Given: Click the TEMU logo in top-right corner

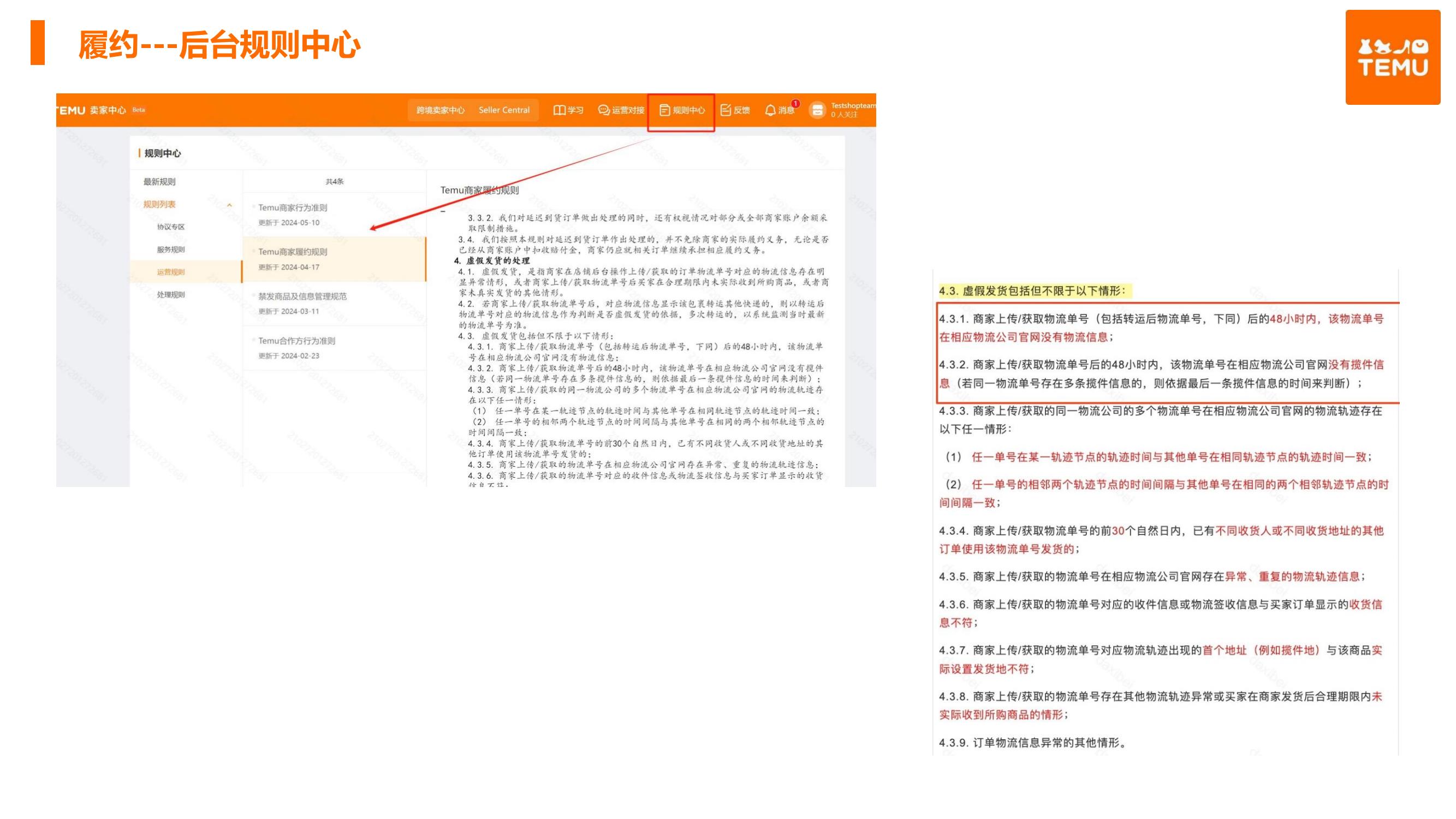Looking at the screenshot, I should tap(1392, 57).
